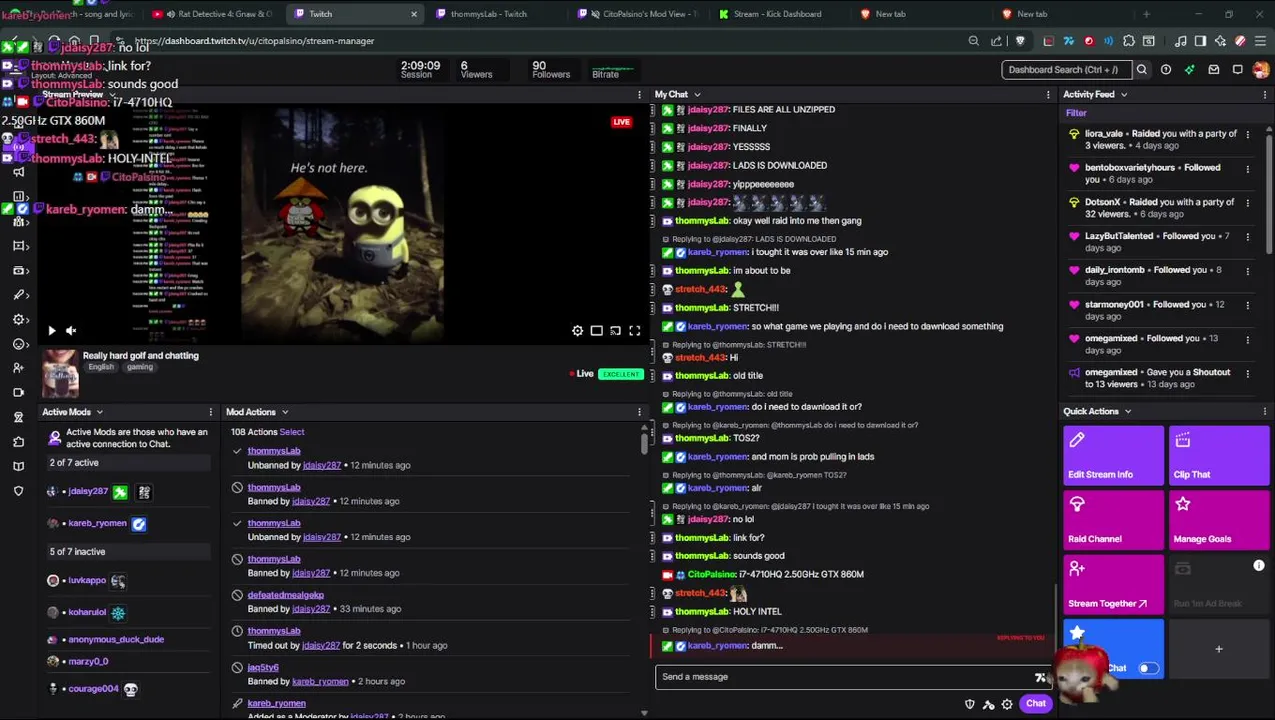Image resolution: width=1275 pixels, height=720 pixels.
Task: Click luvkappo in inactive mods list
Action: coord(87,580)
